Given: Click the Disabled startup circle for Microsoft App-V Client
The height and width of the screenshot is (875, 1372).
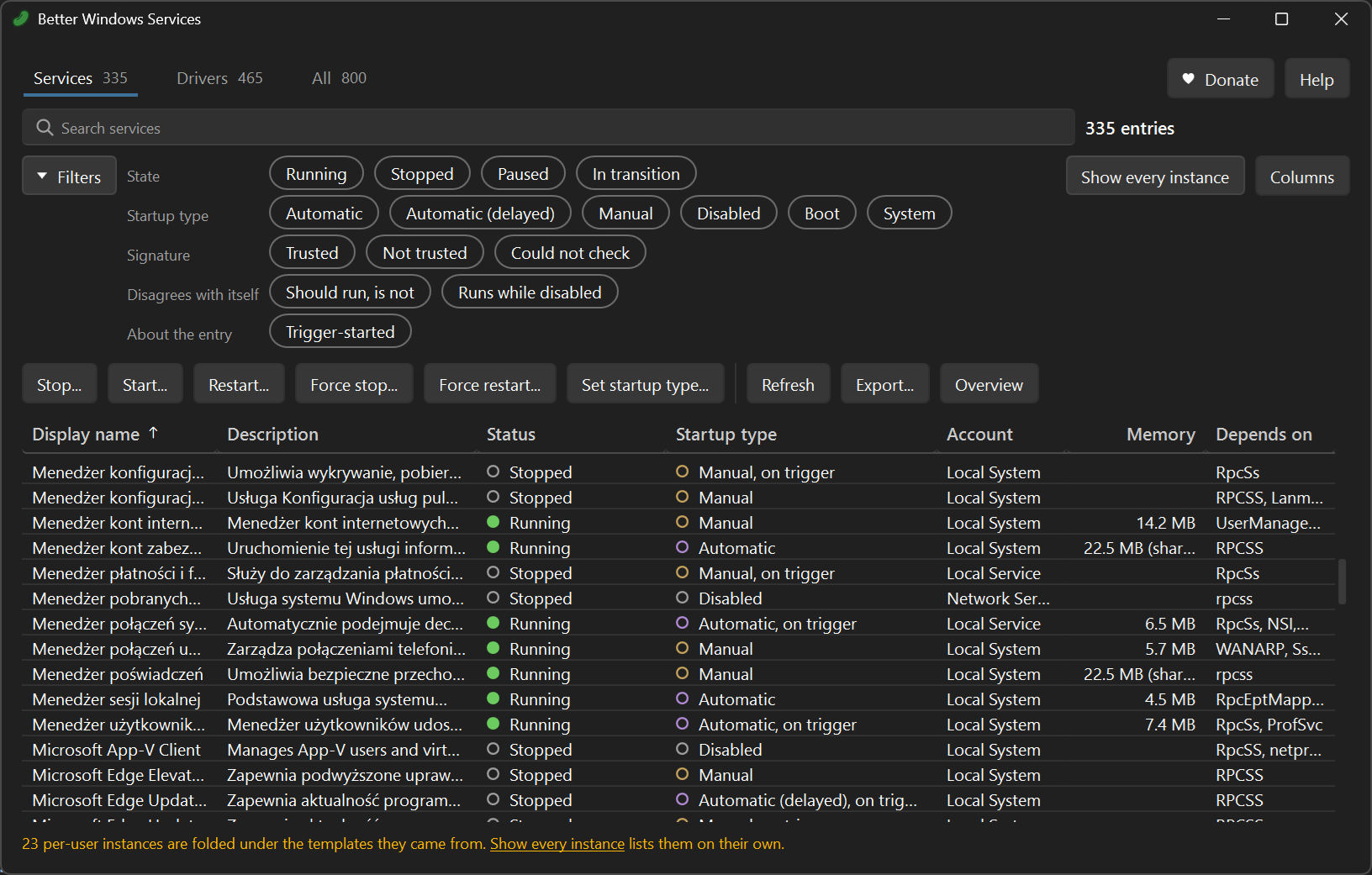Looking at the screenshot, I should (683, 749).
